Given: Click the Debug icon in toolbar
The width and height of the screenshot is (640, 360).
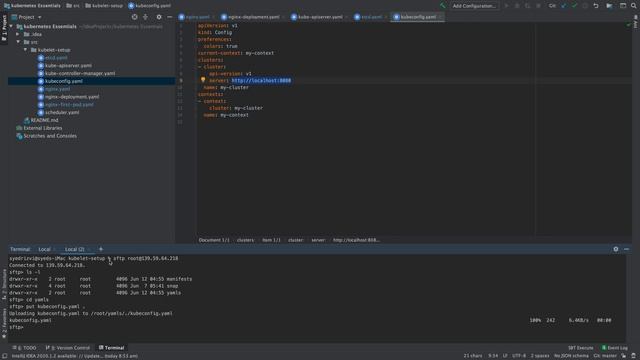Looking at the screenshot, I should (517, 6).
